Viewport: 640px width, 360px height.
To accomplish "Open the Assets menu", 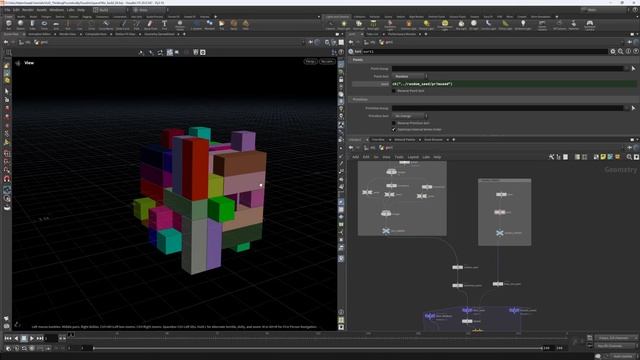I will click(x=42, y=10).
